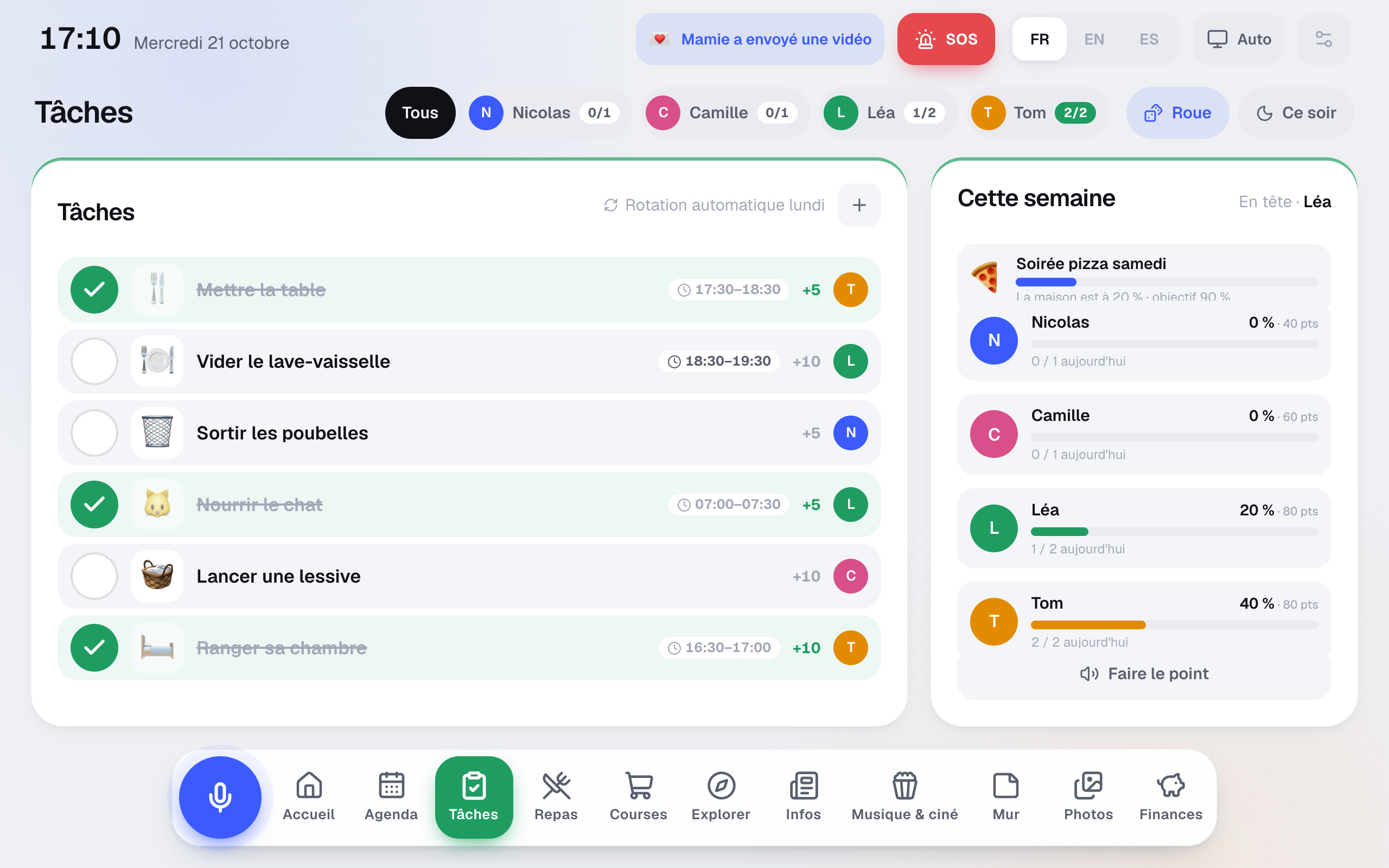
Task: Open Nicolas's weekly score card avatar
Action: [993, 341]
